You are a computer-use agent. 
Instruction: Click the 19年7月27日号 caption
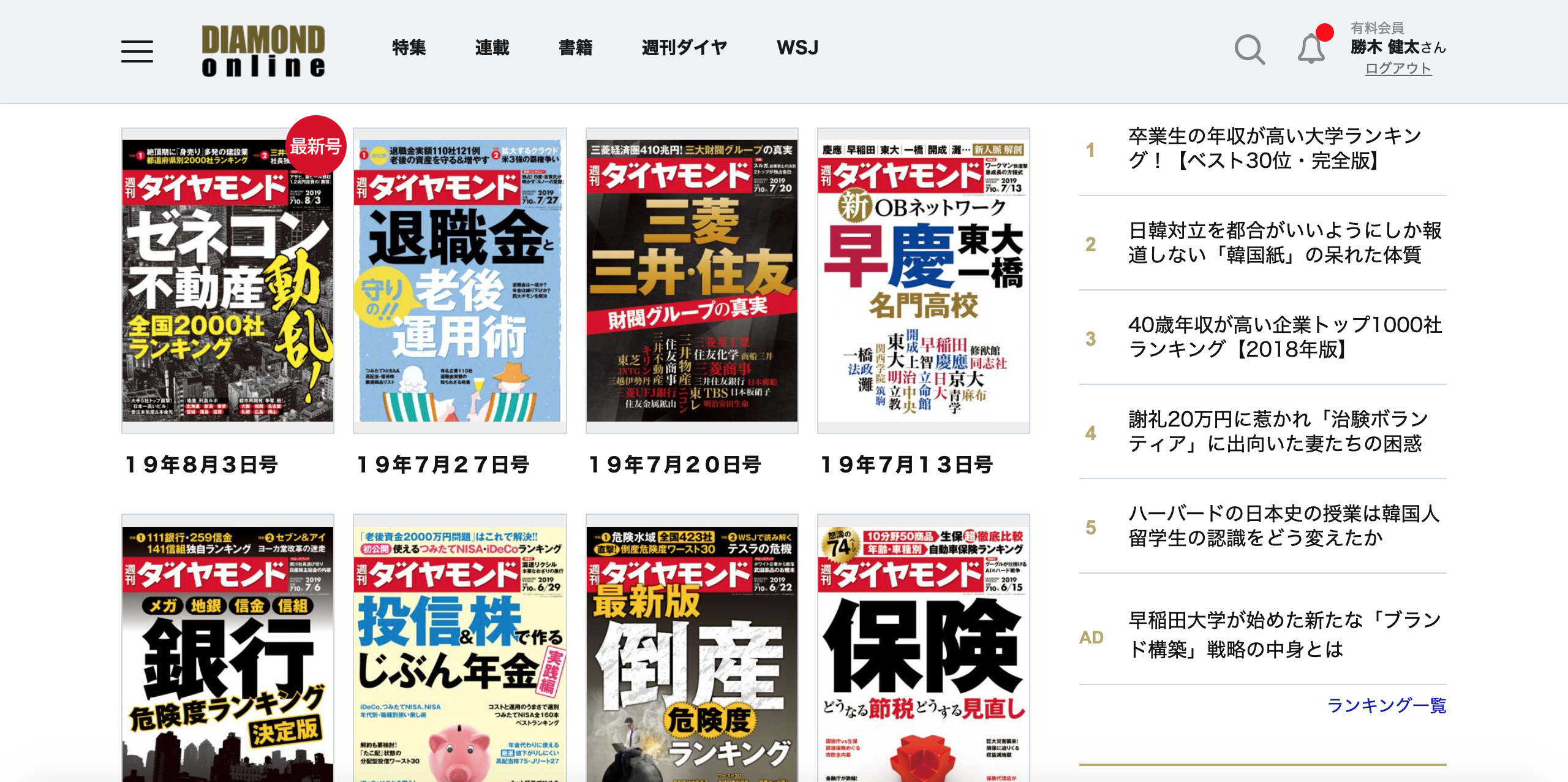pyautogui.click(x=443, y=465)
